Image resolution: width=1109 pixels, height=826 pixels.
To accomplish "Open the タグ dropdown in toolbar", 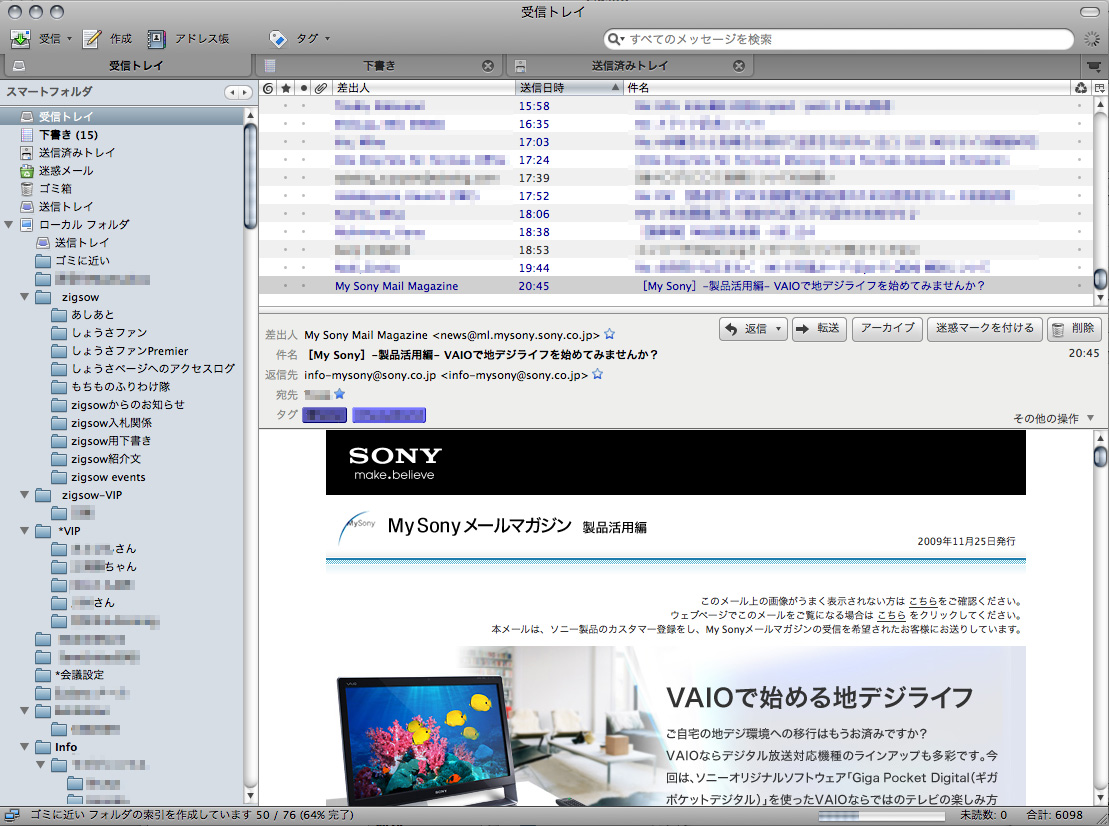I will click(300, 39).
